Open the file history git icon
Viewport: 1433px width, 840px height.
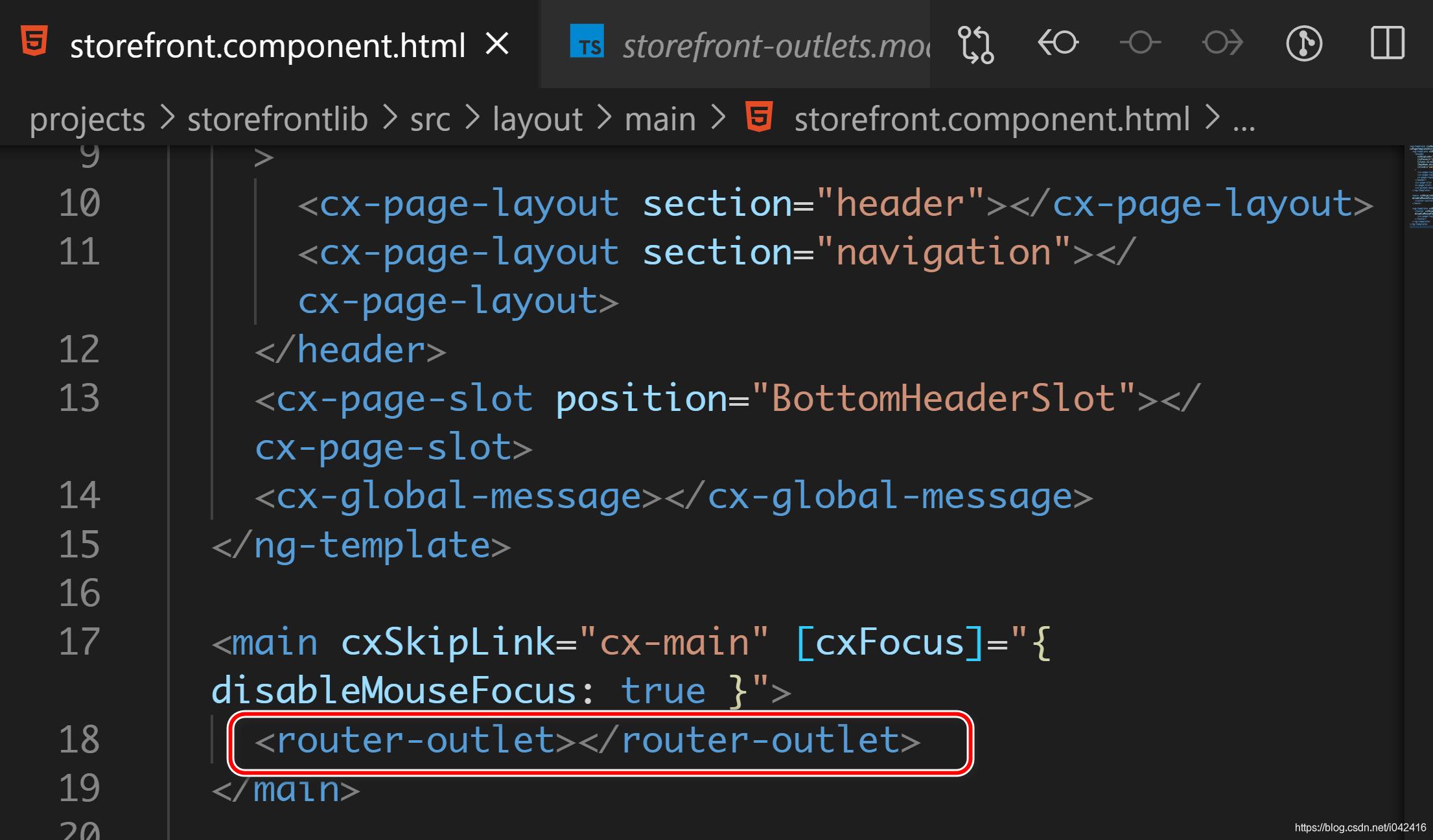coord(1304,43)
